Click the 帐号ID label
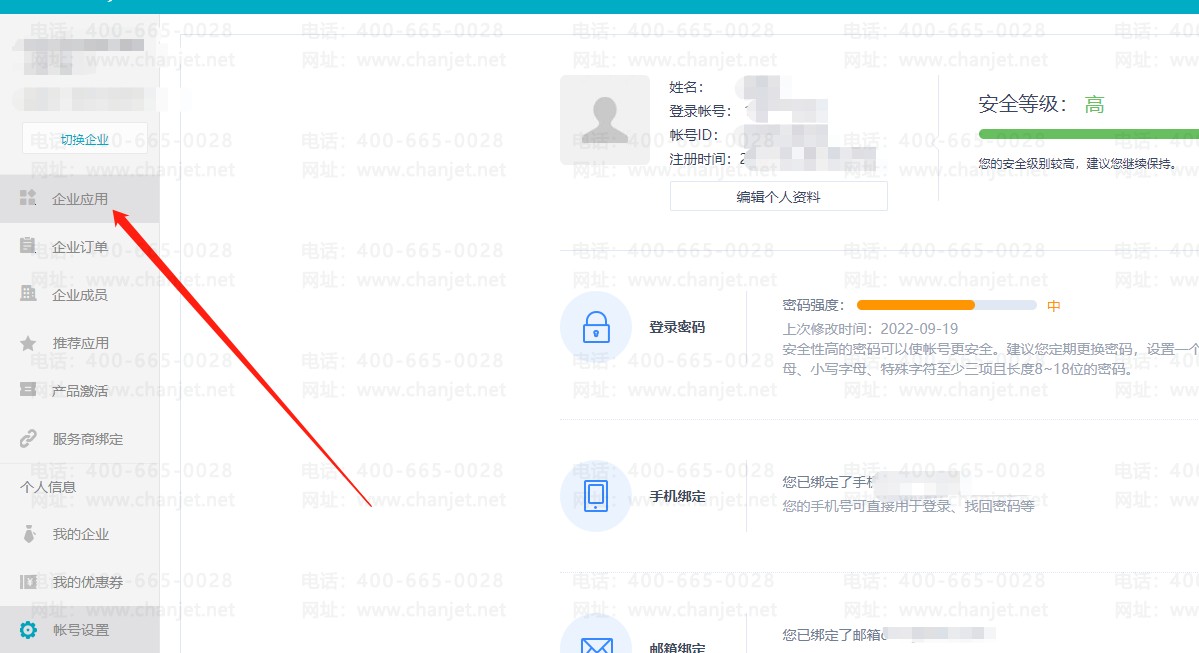 click(x=694, y=135)
